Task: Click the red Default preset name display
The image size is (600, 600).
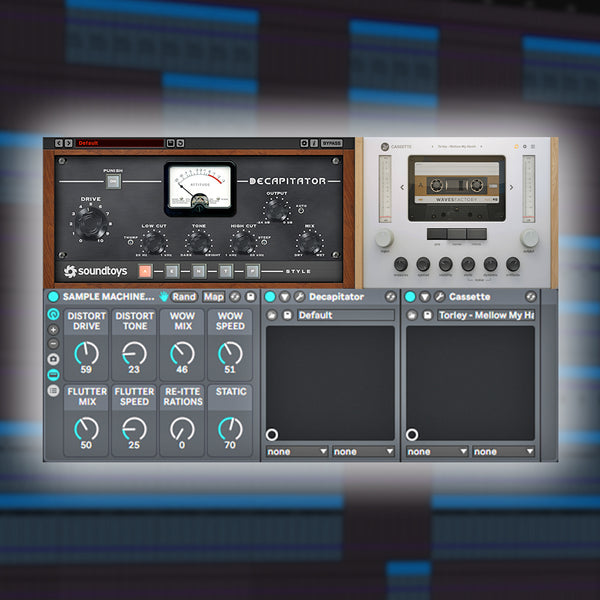Action: pyautogui.click(x=120, y=143)
